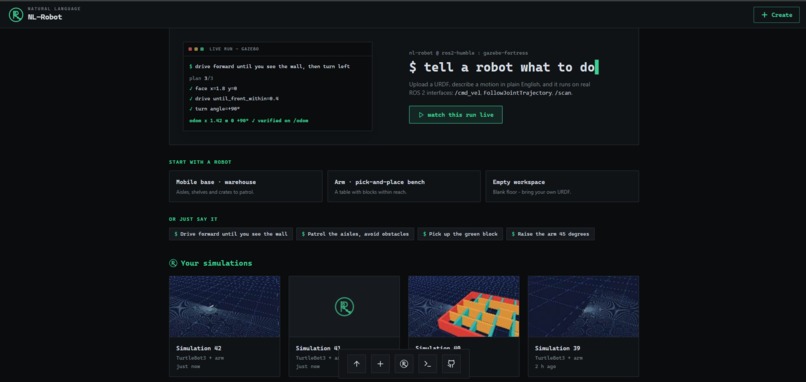Image resolution: width=806 pixels, height=382 pixels.
Task: Click 'Patrol the aisles, avoid obstacles' chip
Action: pyautogui.click(x=355, y=234)
